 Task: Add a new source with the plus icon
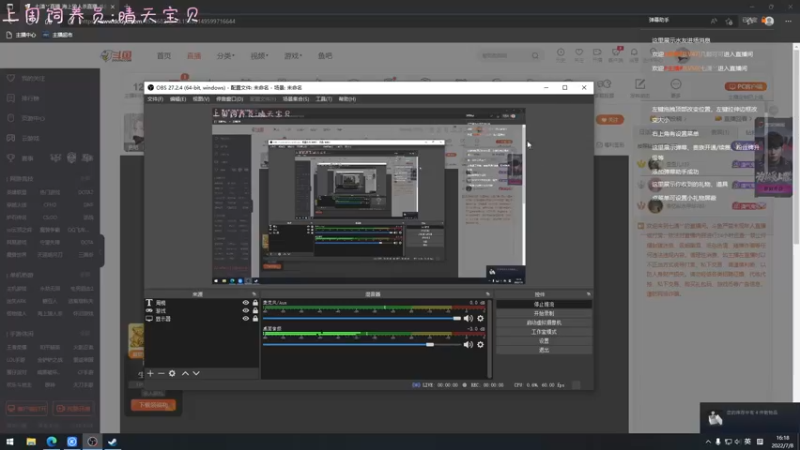(x=150, y=373)
